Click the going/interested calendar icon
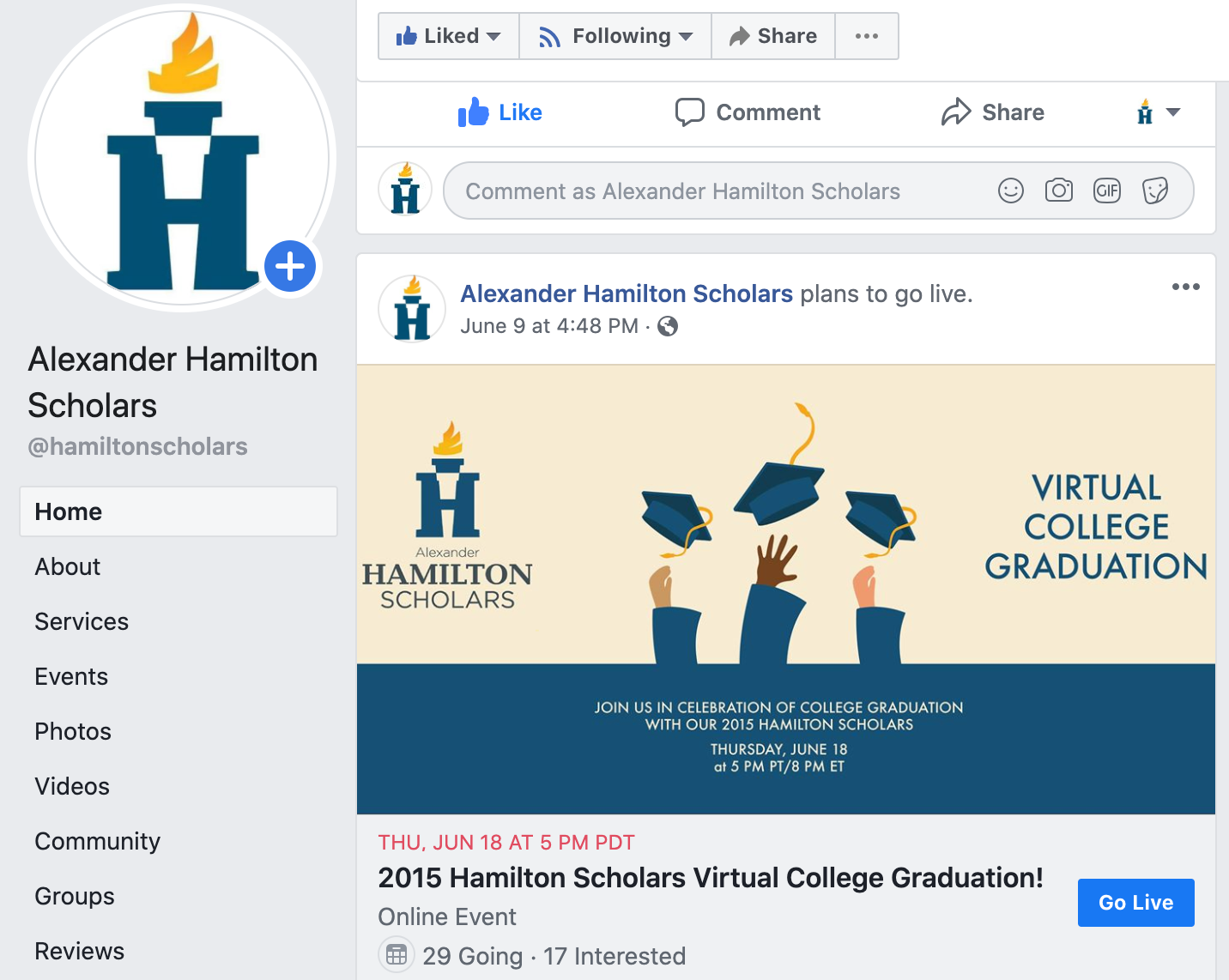The height and width of the screenshot is (980, 1229). pyautogui.click(x=397, y=954)
